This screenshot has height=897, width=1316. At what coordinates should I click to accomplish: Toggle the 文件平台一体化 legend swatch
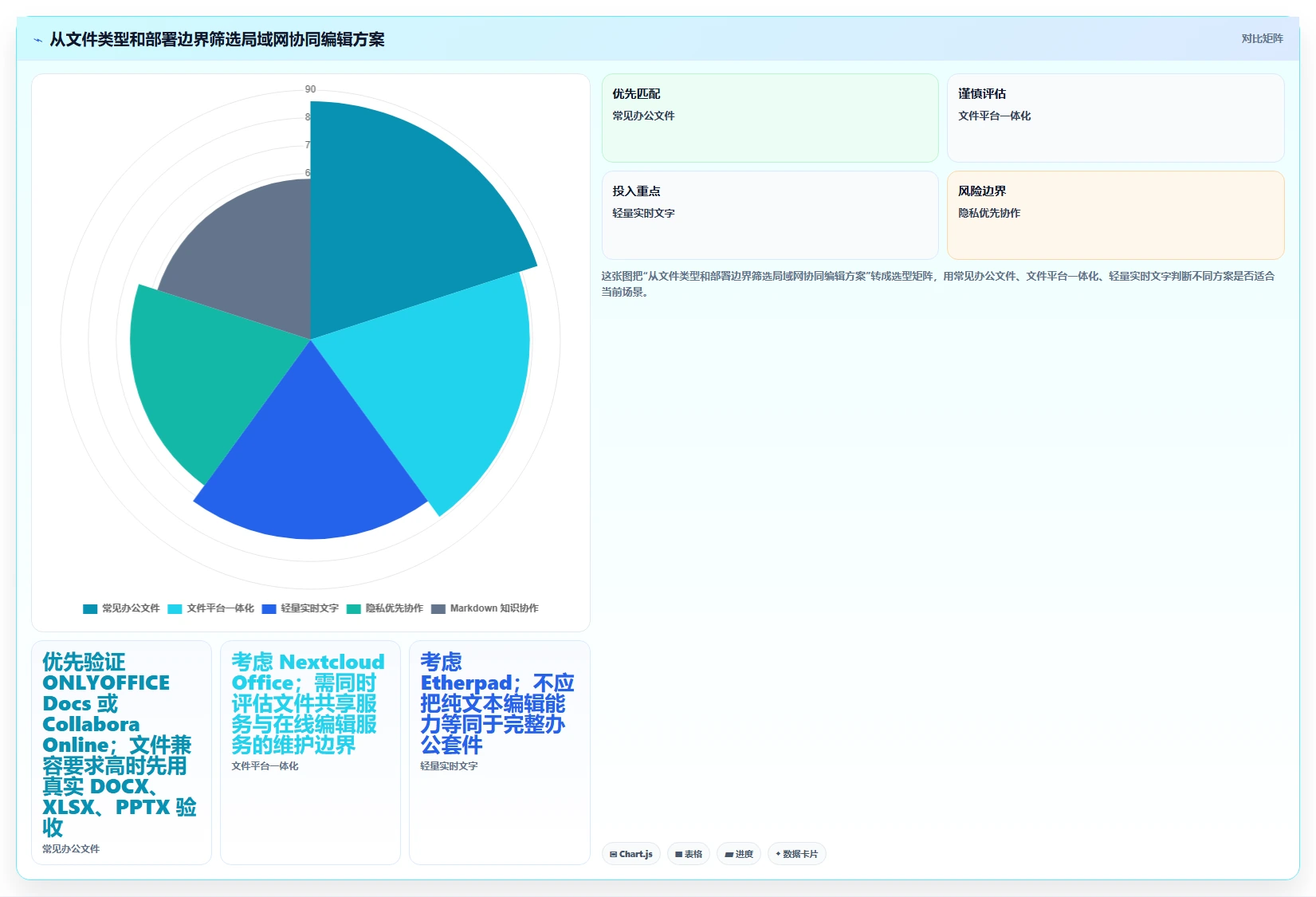[175, 608]
